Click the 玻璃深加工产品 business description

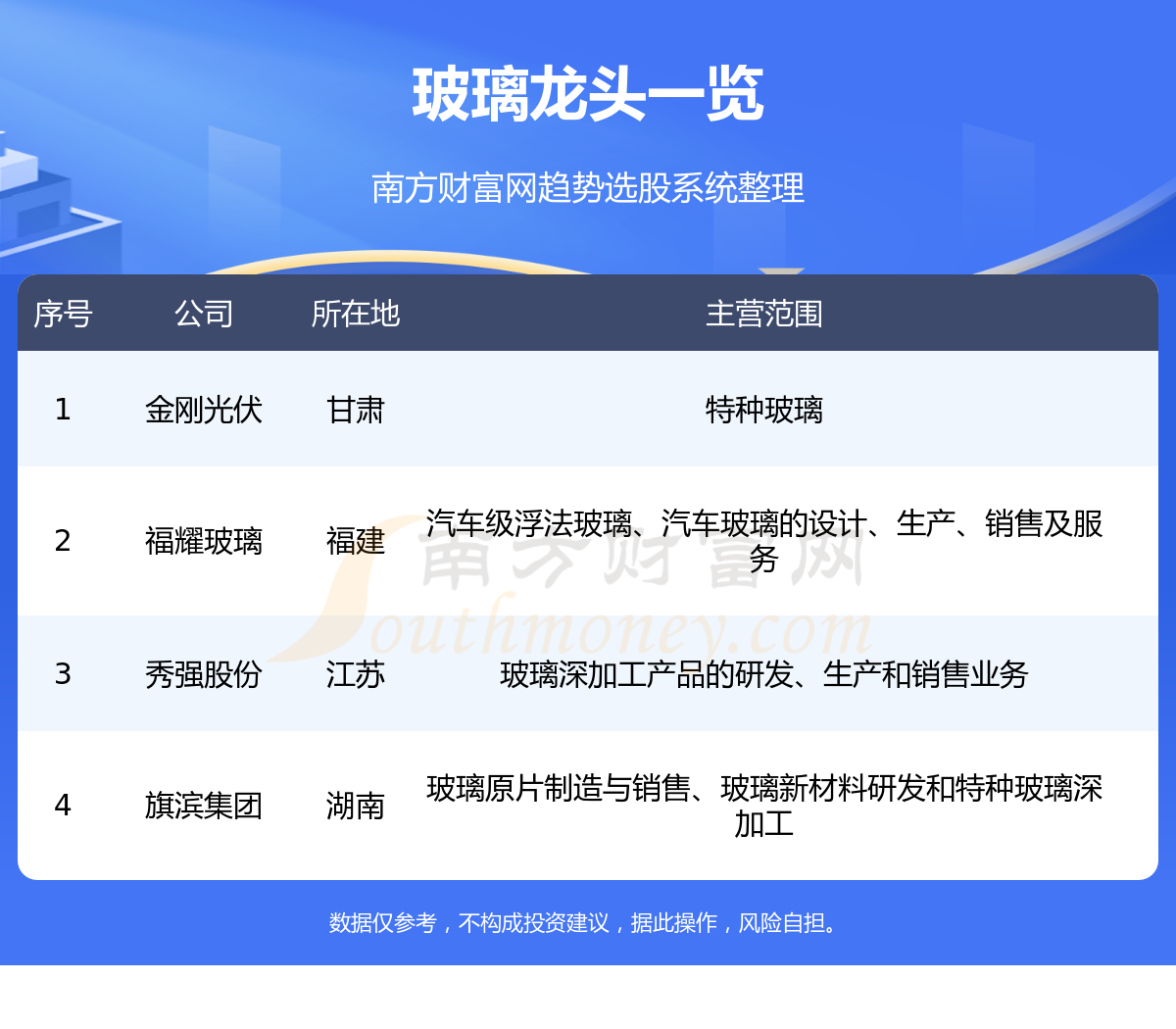[x=764, y=673]
